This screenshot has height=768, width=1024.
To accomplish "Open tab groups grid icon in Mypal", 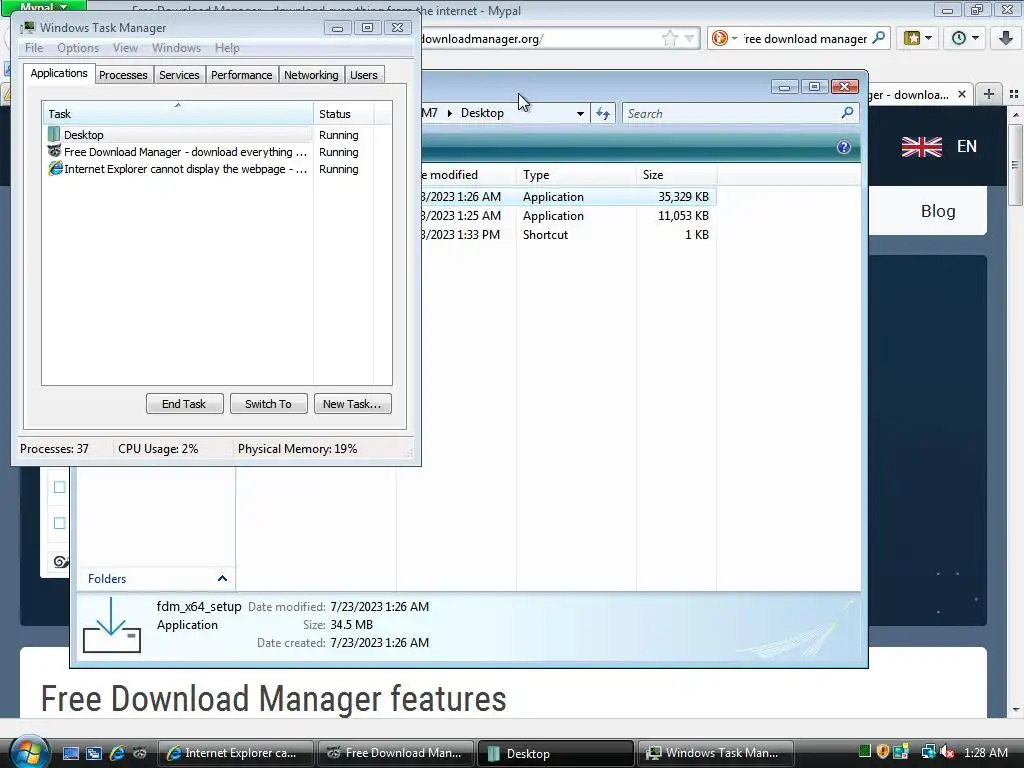I will click(x=1014, y=95).
